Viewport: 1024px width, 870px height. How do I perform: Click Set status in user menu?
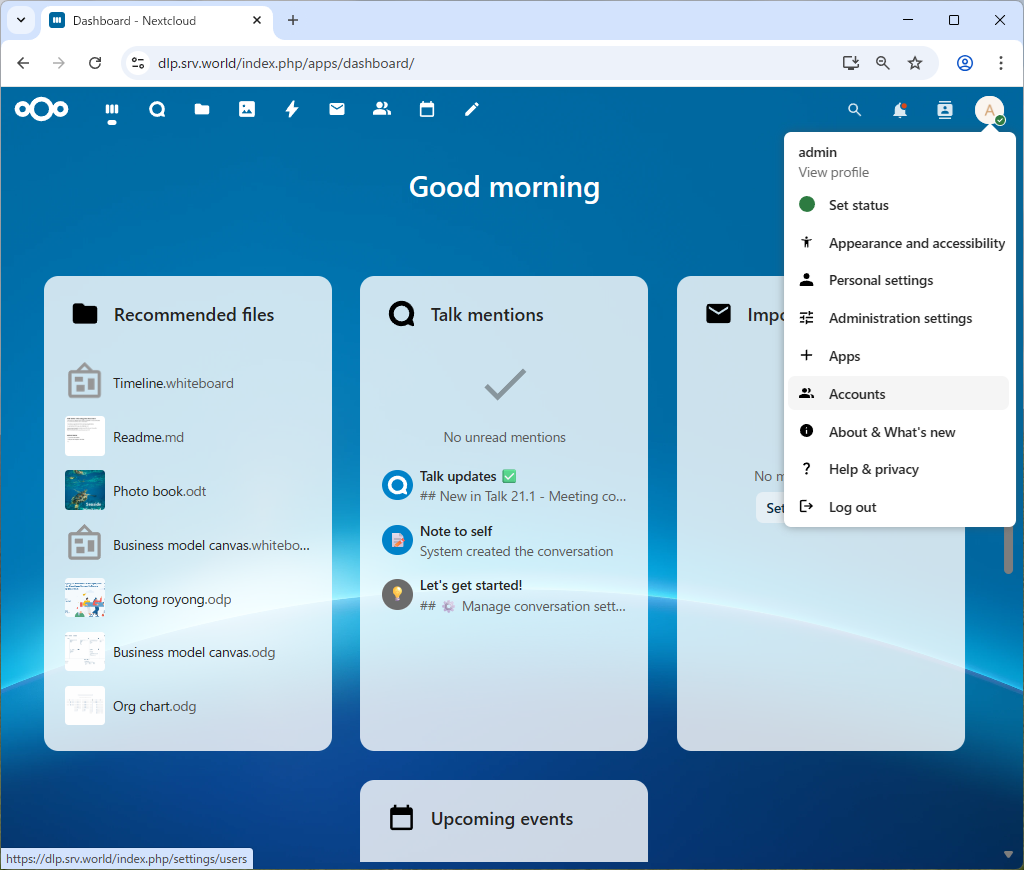coord(858,205)
